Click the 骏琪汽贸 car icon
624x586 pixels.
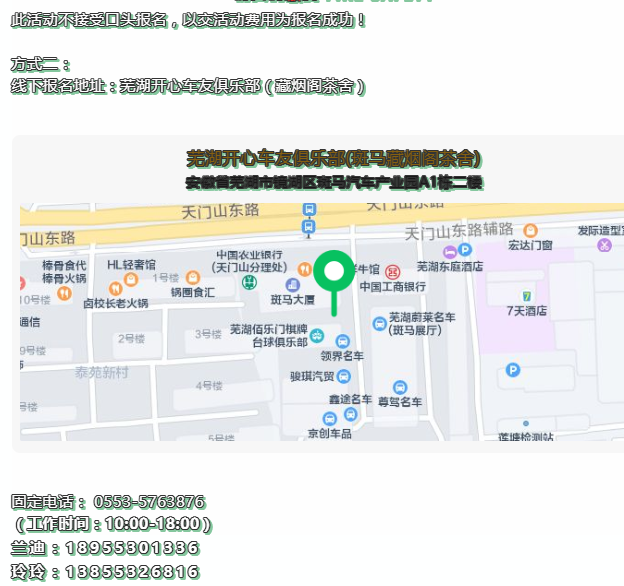point(344,376)
